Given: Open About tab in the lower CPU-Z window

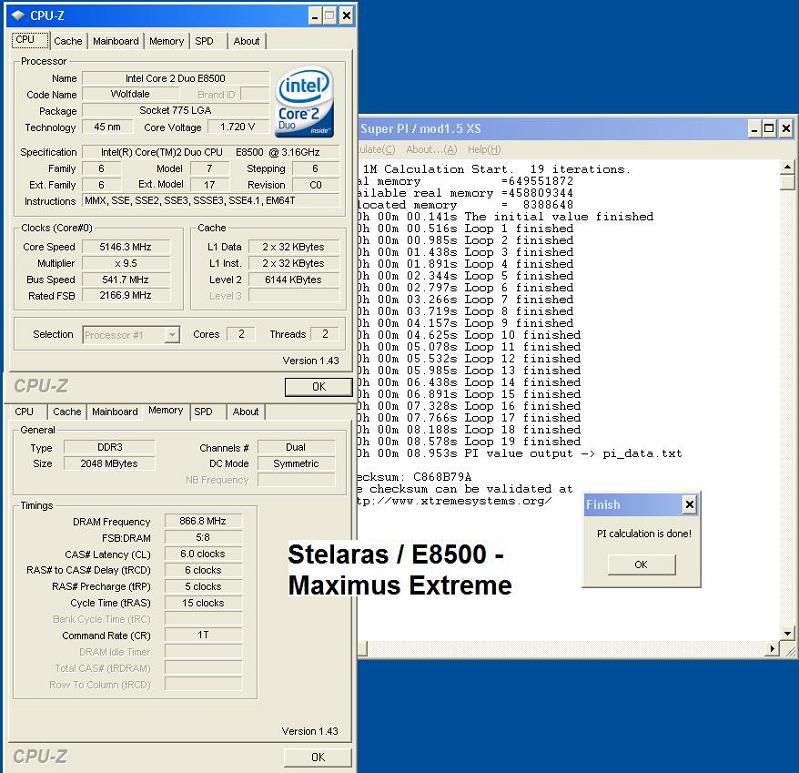Looking at the screenshot, I should tap(245, 411).
